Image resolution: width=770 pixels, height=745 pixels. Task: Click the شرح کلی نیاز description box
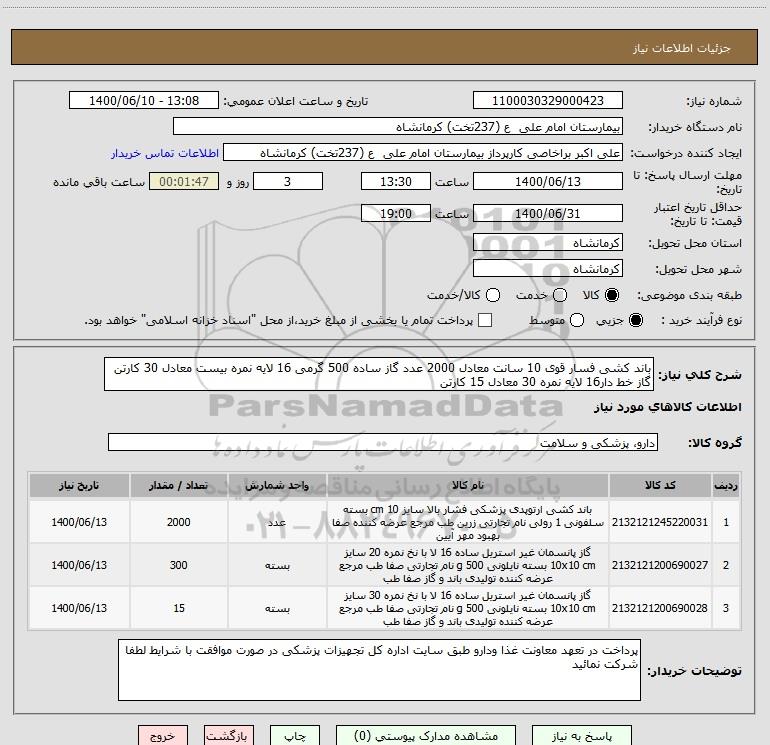(379, 374)
